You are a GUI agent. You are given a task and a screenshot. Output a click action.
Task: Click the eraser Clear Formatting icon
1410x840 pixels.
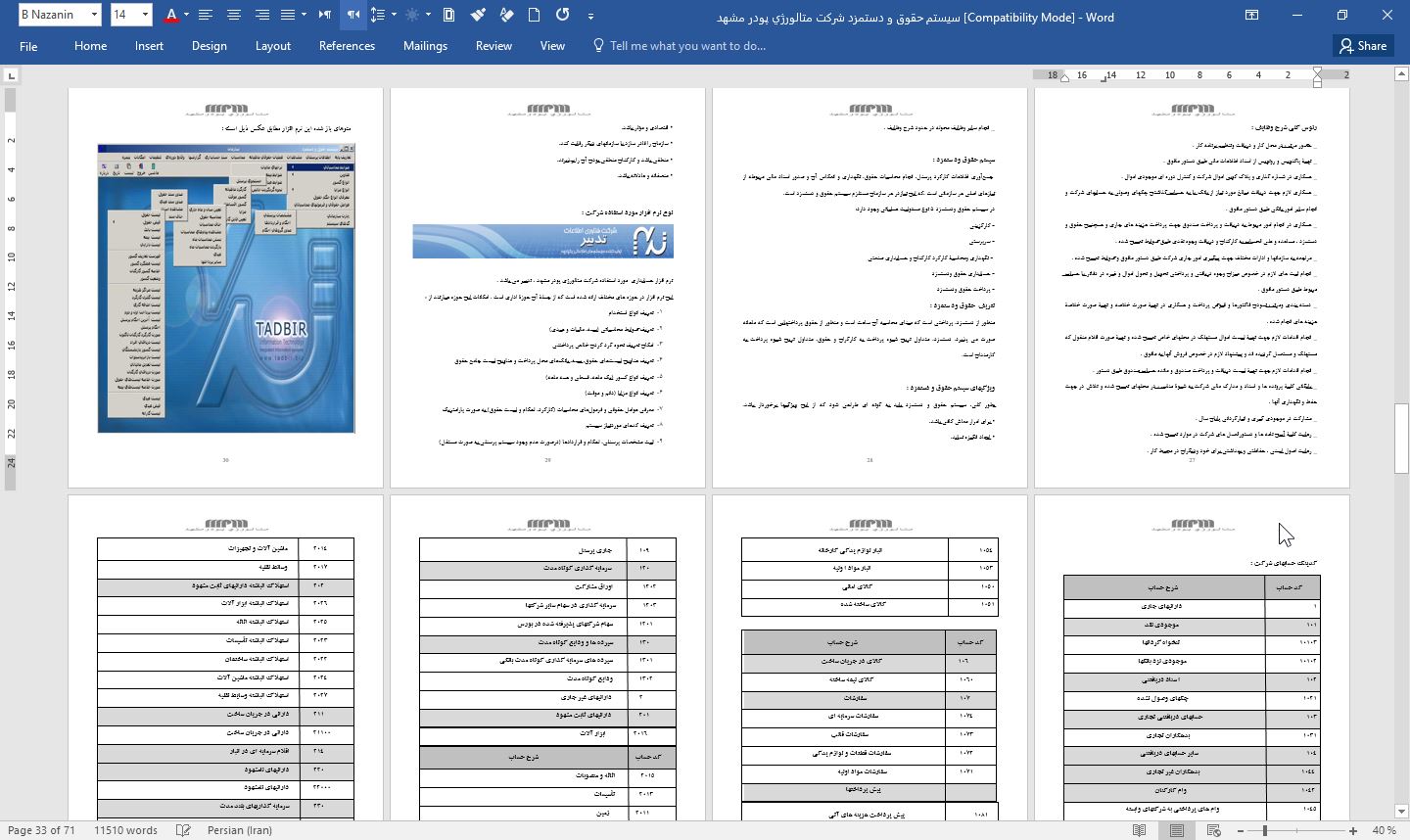pyautogui.click(x=506, y=15)
